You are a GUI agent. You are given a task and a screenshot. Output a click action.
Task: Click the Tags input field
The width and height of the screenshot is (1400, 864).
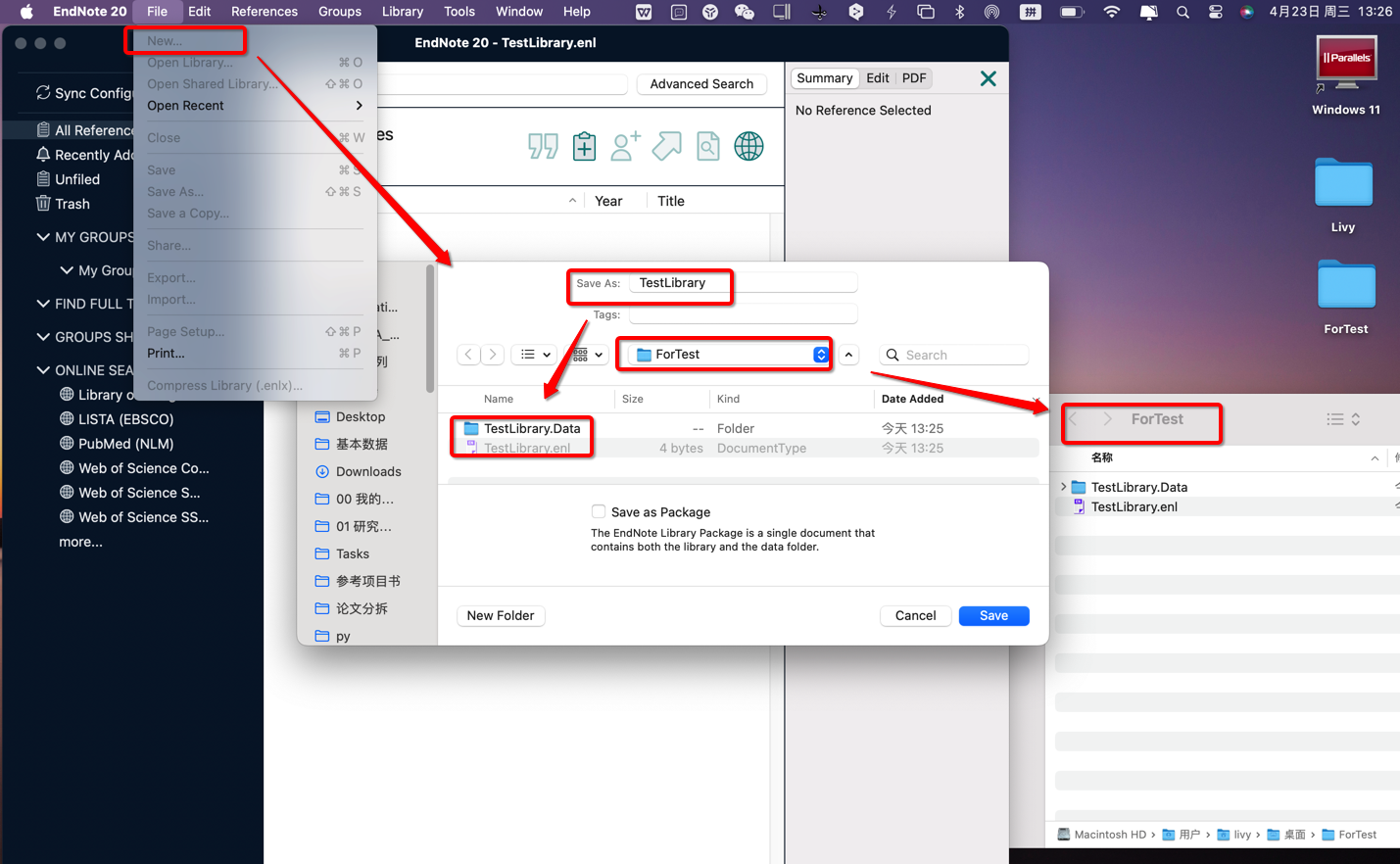coord(744,314)
